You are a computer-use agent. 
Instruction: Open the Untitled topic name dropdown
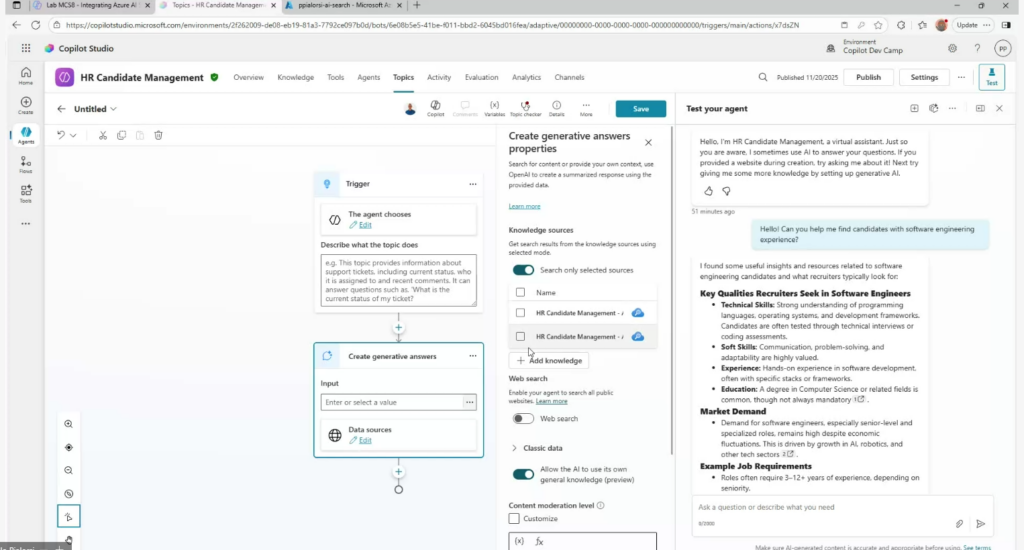(x=113, y=109)
